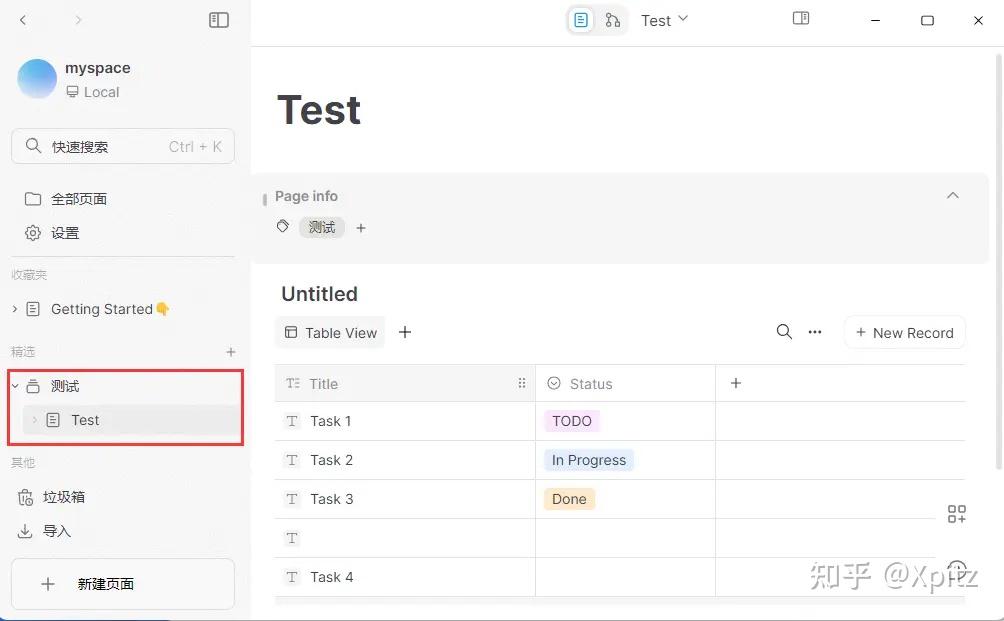This screenshot has width=1004, height=621.
Task: Open the right side panel icon
Action: (x=801, y=19)
